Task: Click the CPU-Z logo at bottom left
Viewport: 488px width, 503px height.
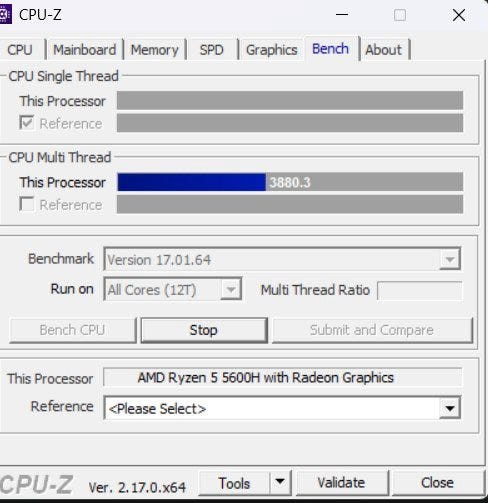Action: 36,484
